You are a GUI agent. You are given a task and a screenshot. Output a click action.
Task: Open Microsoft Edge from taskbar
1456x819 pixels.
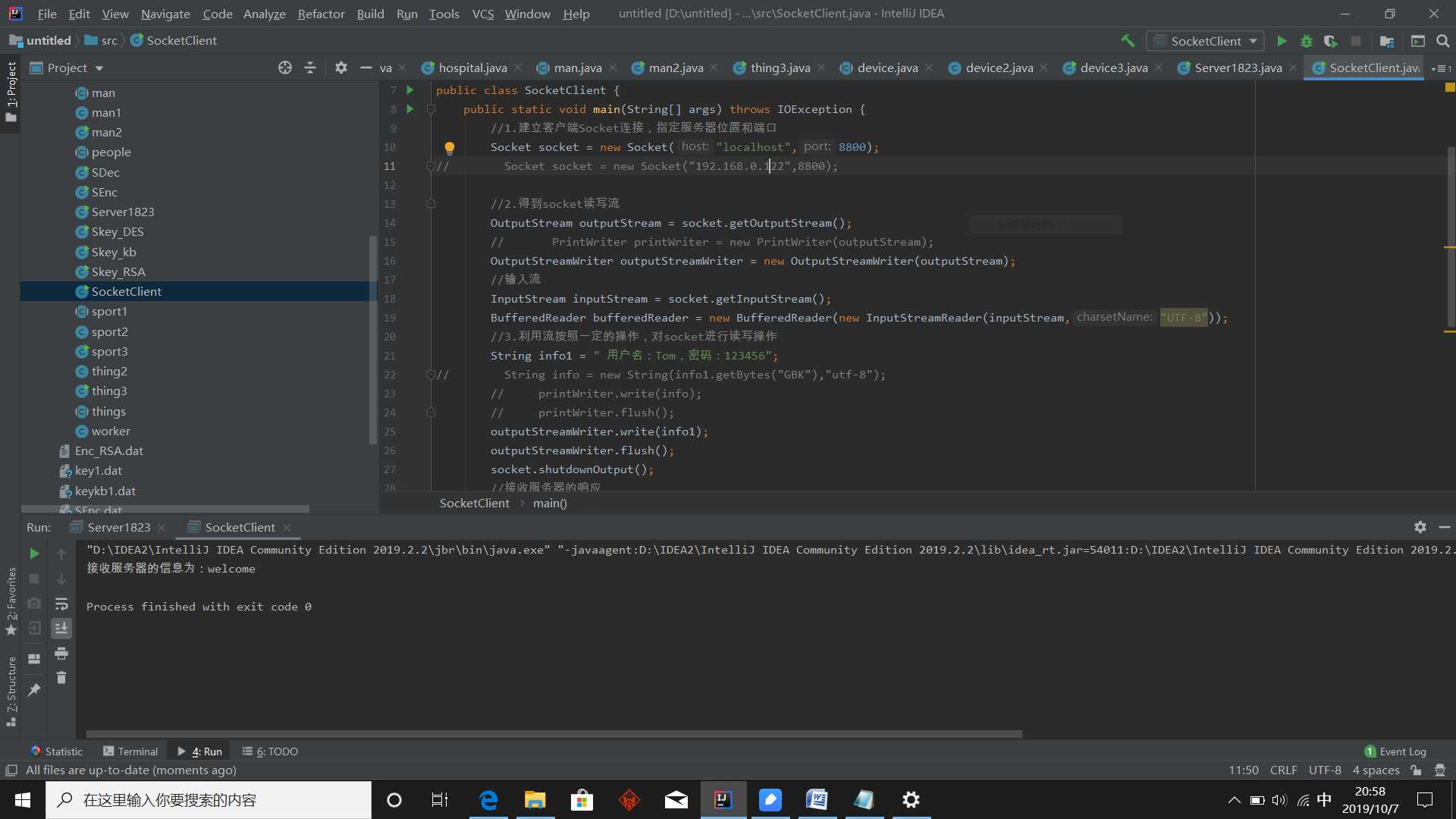[x=488, y=800]
